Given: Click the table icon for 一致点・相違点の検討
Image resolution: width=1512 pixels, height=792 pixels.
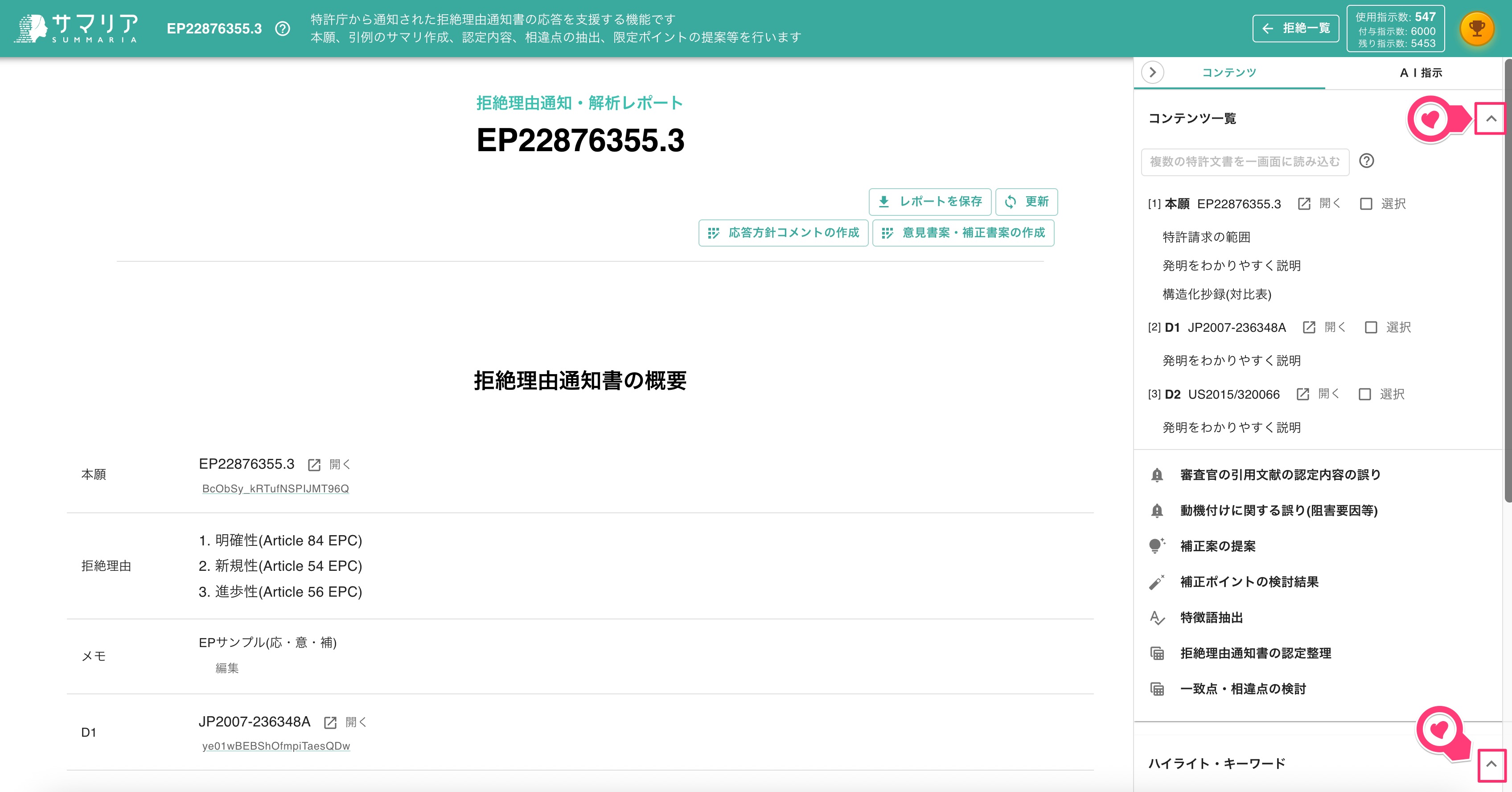Looking at the screenshot, I should (1157, 689).
